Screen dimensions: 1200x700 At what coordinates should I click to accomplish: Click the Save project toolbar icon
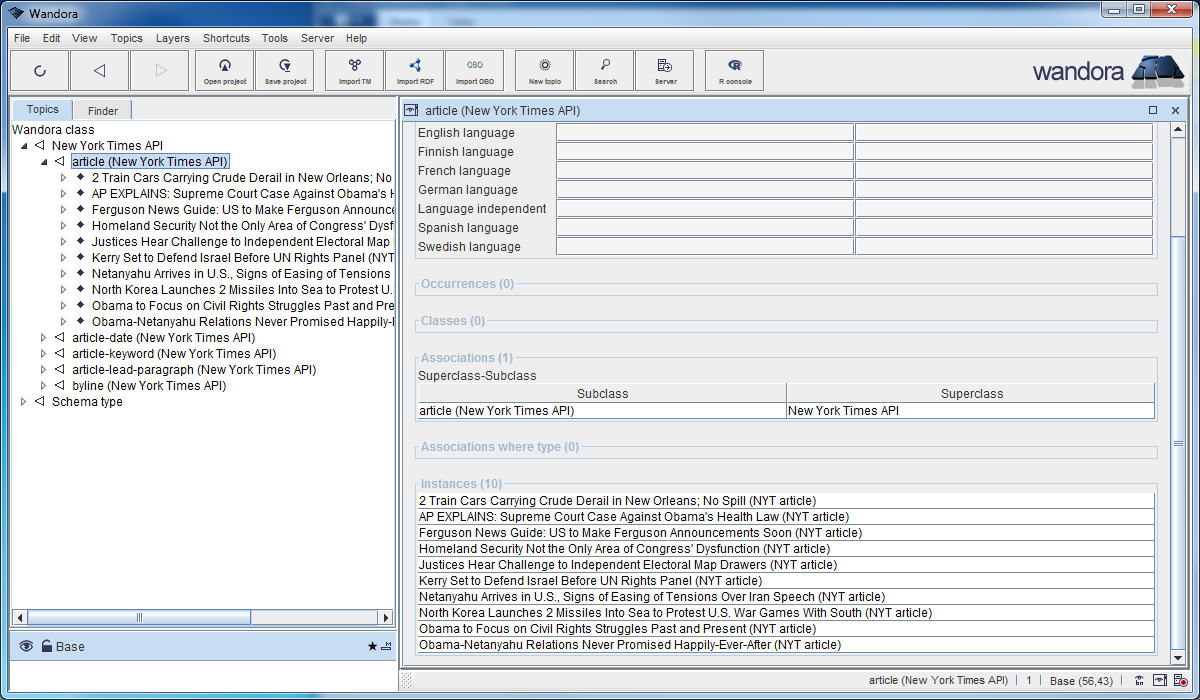tap(285, 70)
